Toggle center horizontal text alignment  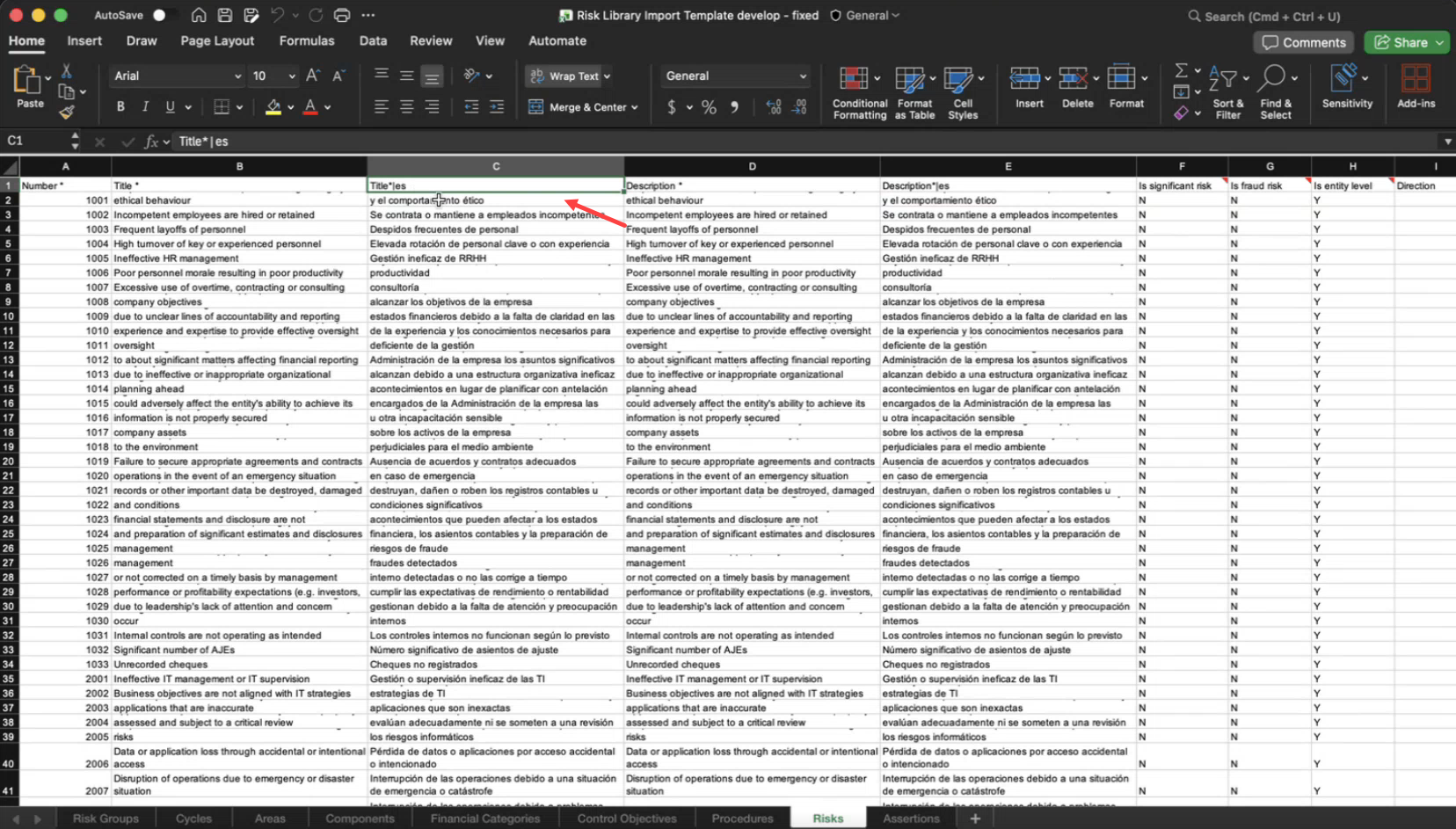[406, 107]
